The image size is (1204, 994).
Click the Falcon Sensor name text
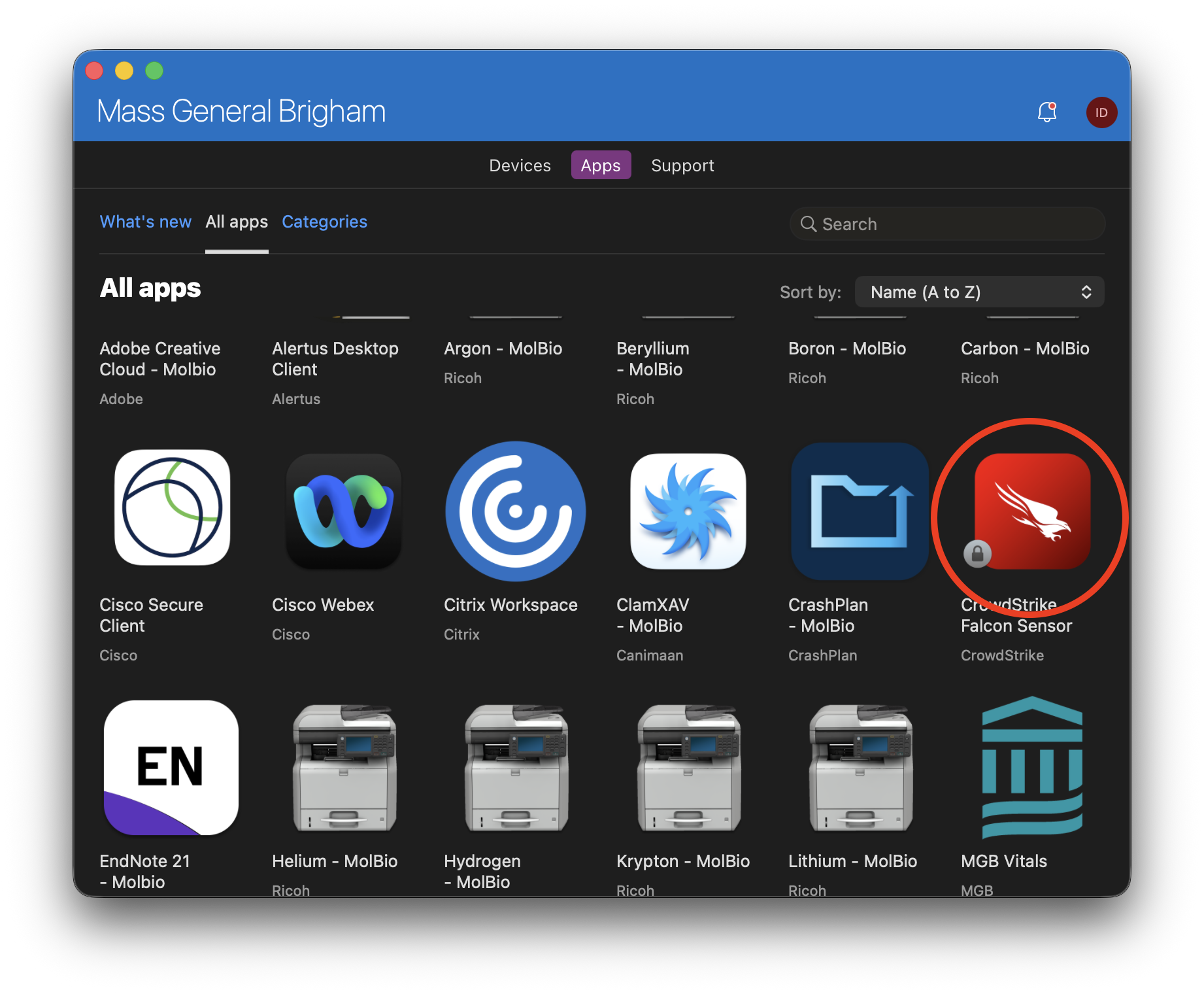1016,626
